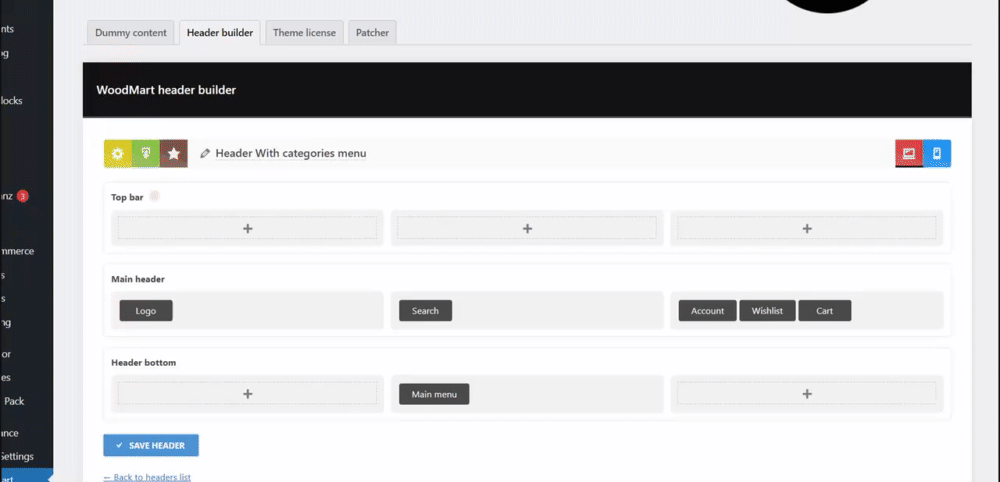
Task: Click the Account element block
Action: (x=707, y=310)
